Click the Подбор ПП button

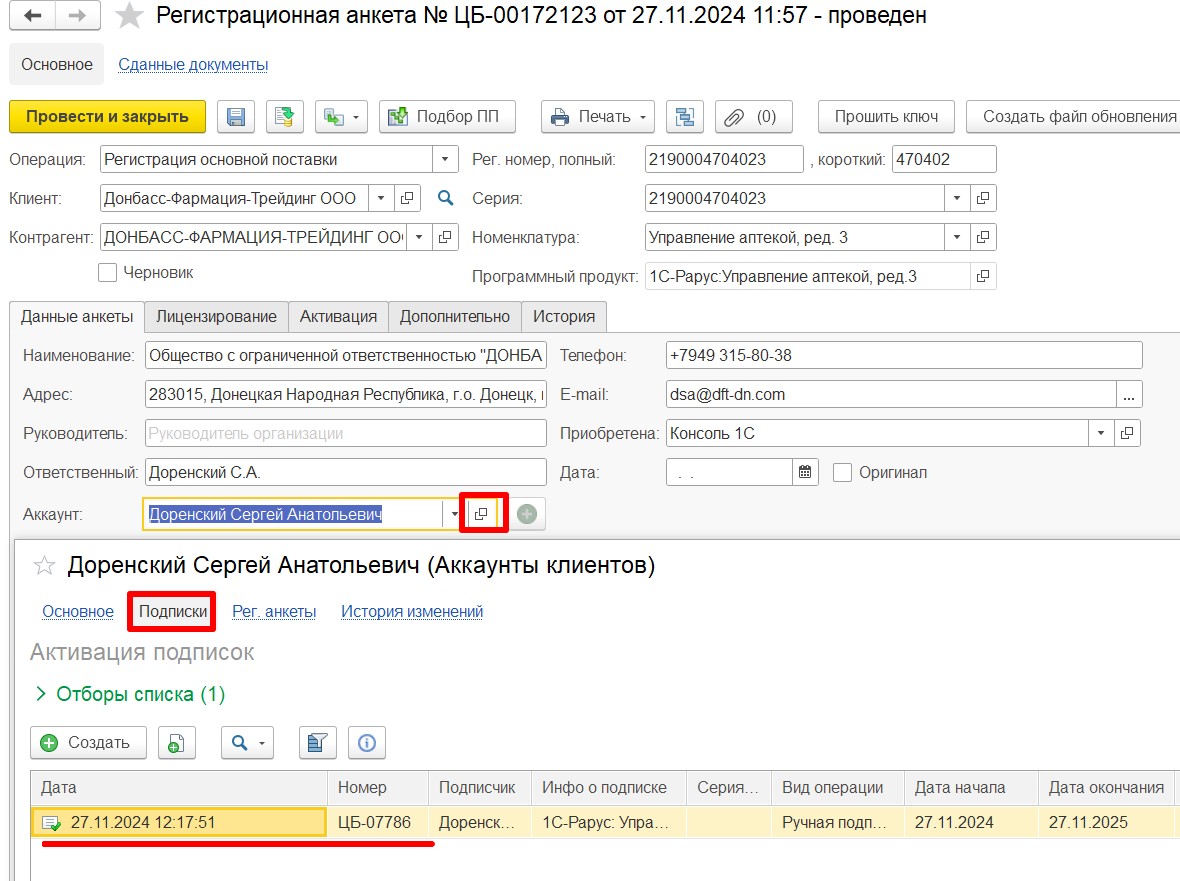click(447, 117)
